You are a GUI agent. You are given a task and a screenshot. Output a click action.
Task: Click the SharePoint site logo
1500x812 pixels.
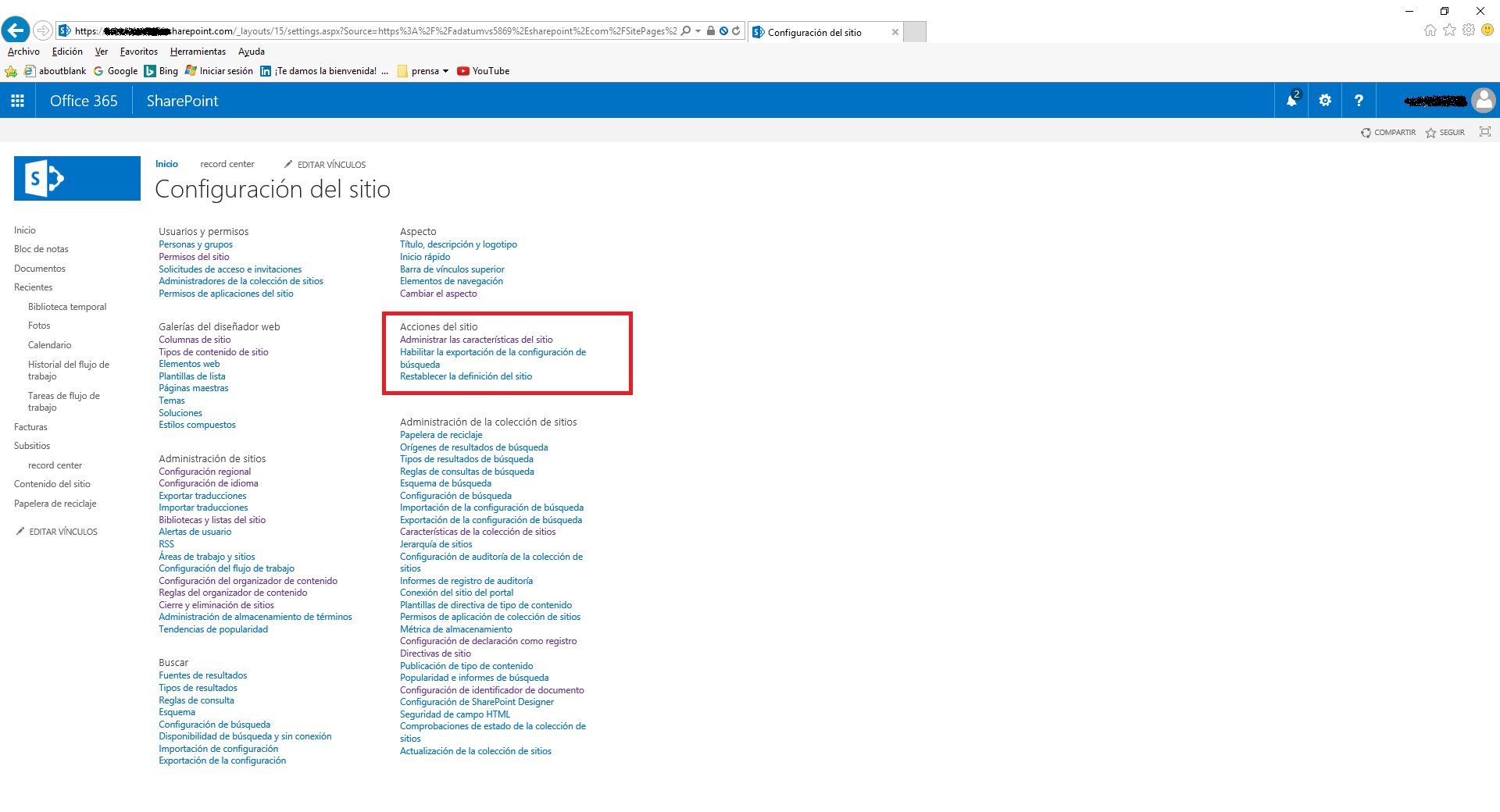pyautogui.click(x=77, y=178)
